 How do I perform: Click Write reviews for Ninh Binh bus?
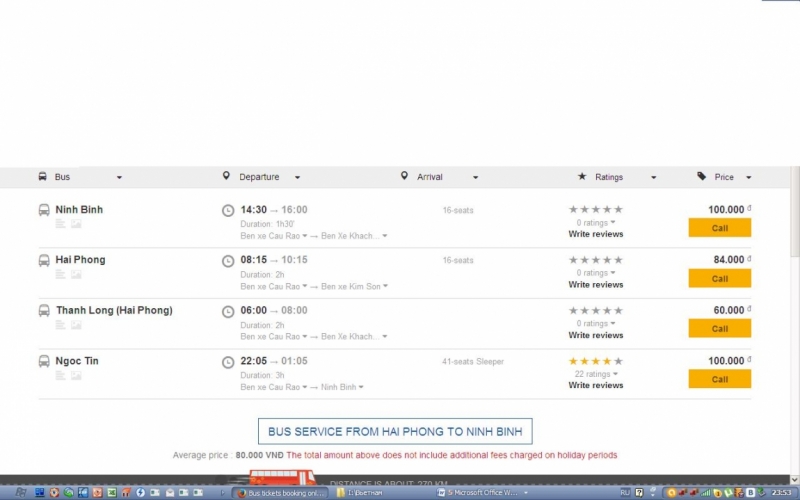pos(595,234)
